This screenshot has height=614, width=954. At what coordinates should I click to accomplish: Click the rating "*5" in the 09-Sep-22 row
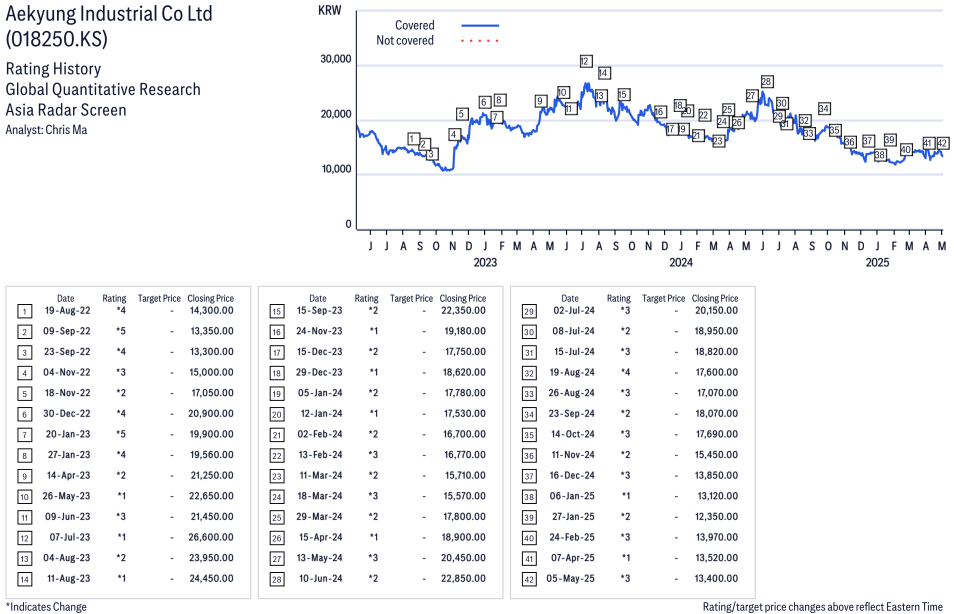[x=121, y=331]
